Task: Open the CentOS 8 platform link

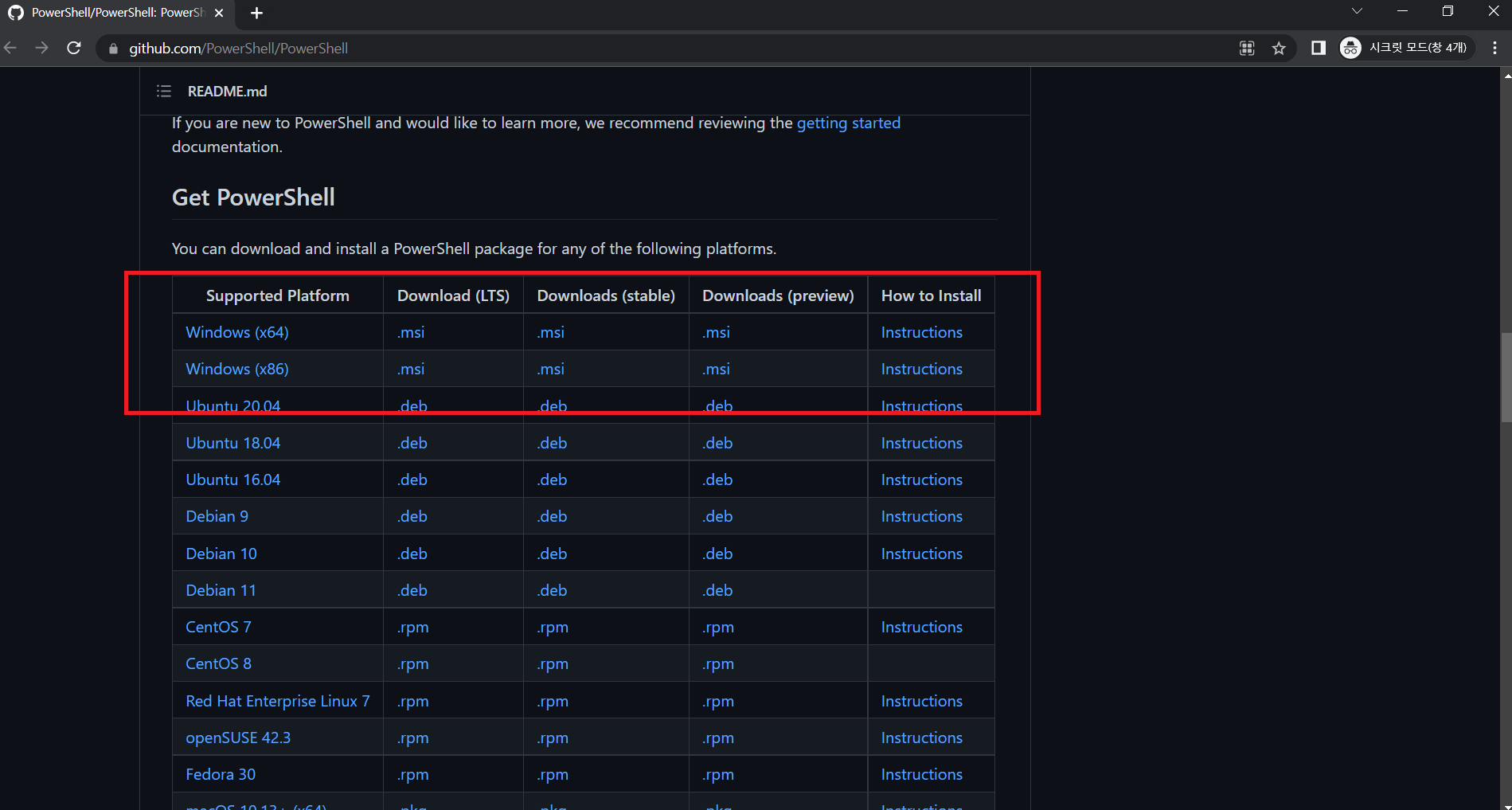Action: tap(218, 663)
